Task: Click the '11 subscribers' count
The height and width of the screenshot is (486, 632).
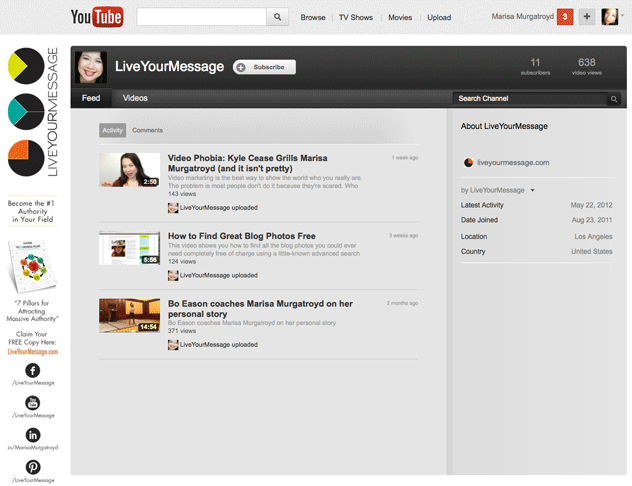Action: (x=535, y=67)
